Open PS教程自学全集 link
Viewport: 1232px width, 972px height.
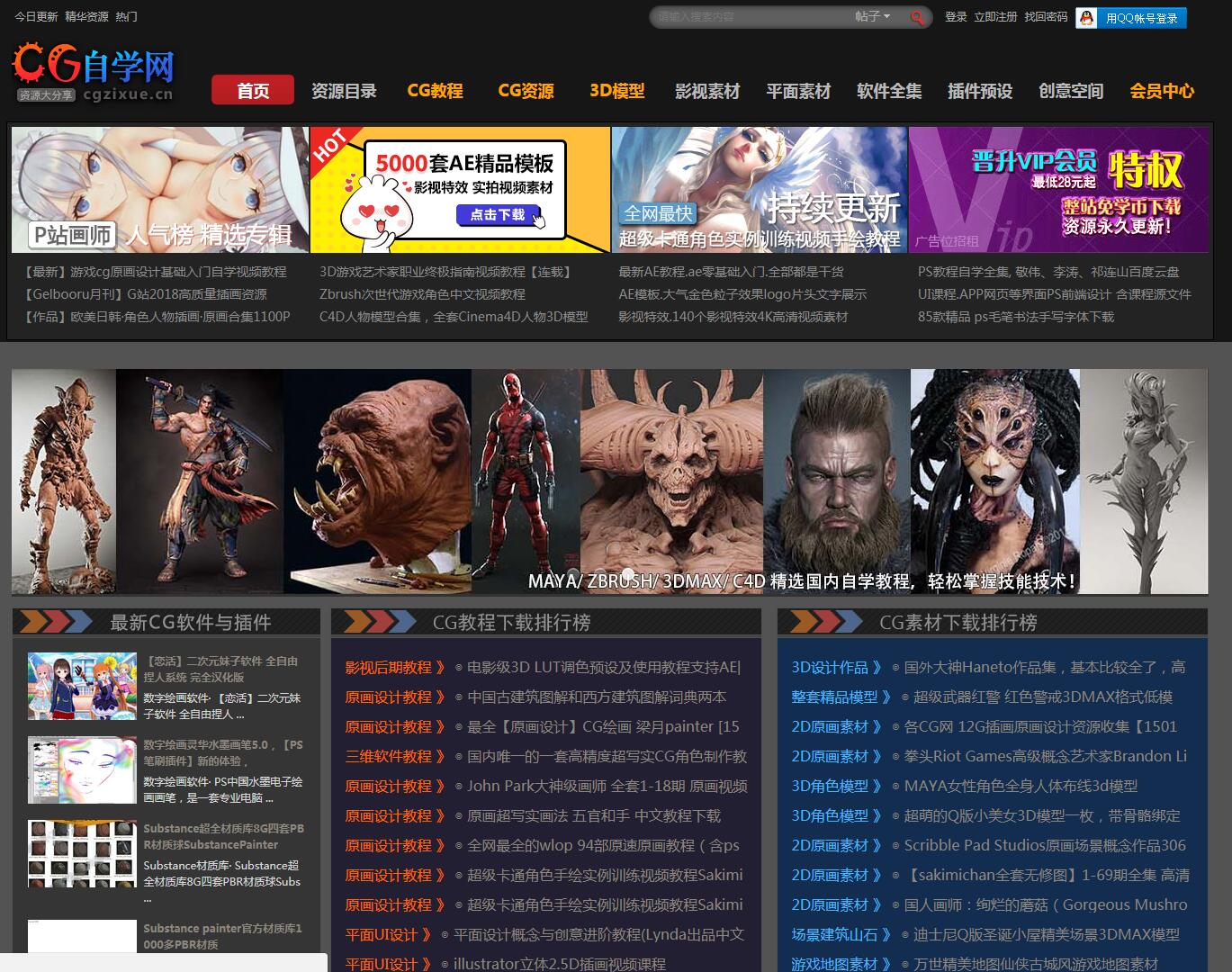1048,272
